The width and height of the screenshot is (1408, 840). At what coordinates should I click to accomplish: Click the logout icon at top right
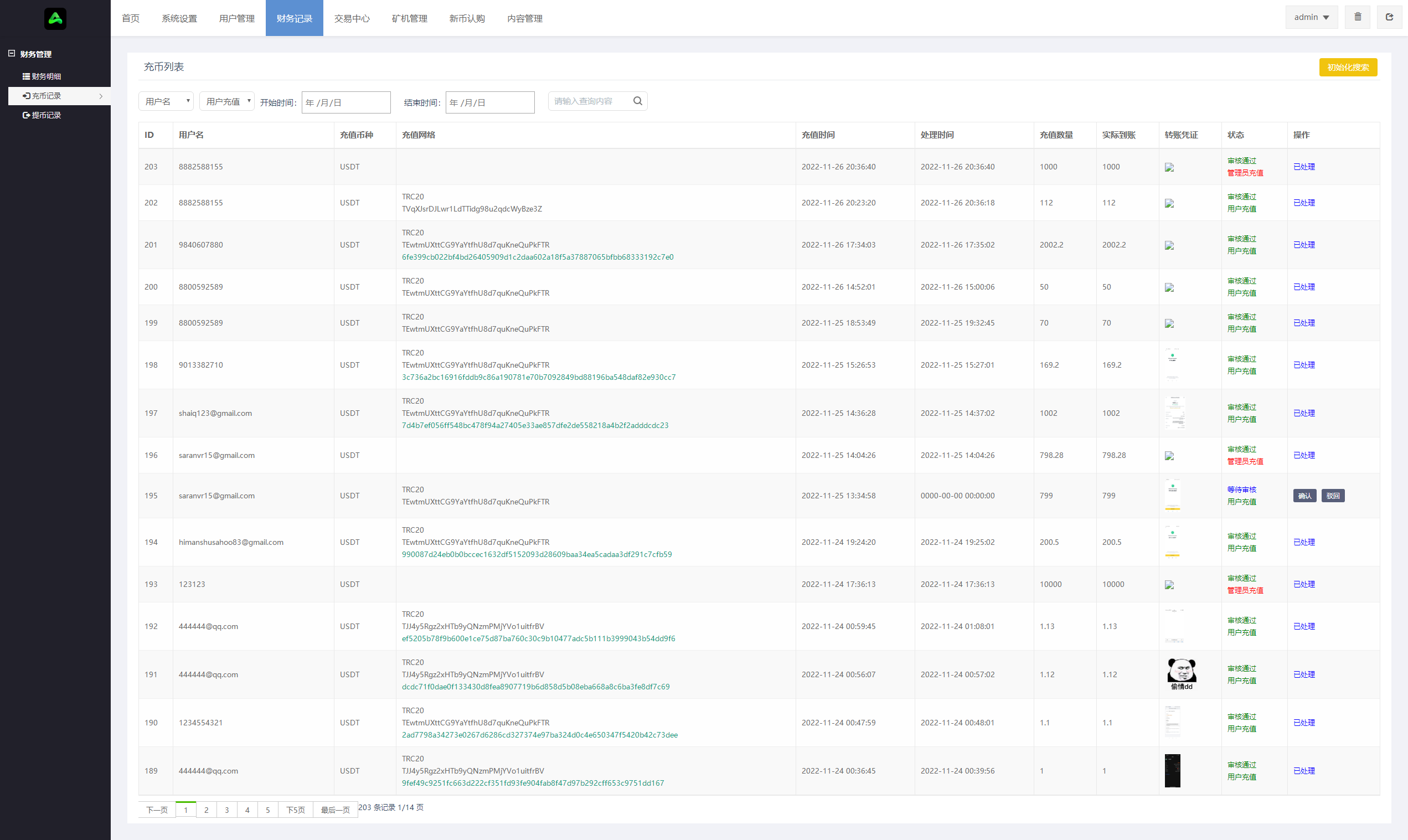[x=1389, y=17]
